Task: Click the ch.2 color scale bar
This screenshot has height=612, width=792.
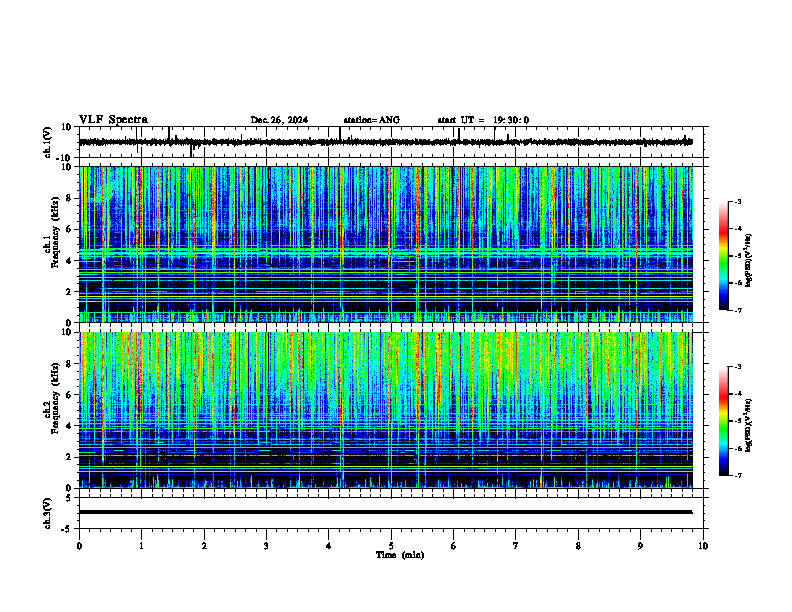Action: (x=723, y=421)
